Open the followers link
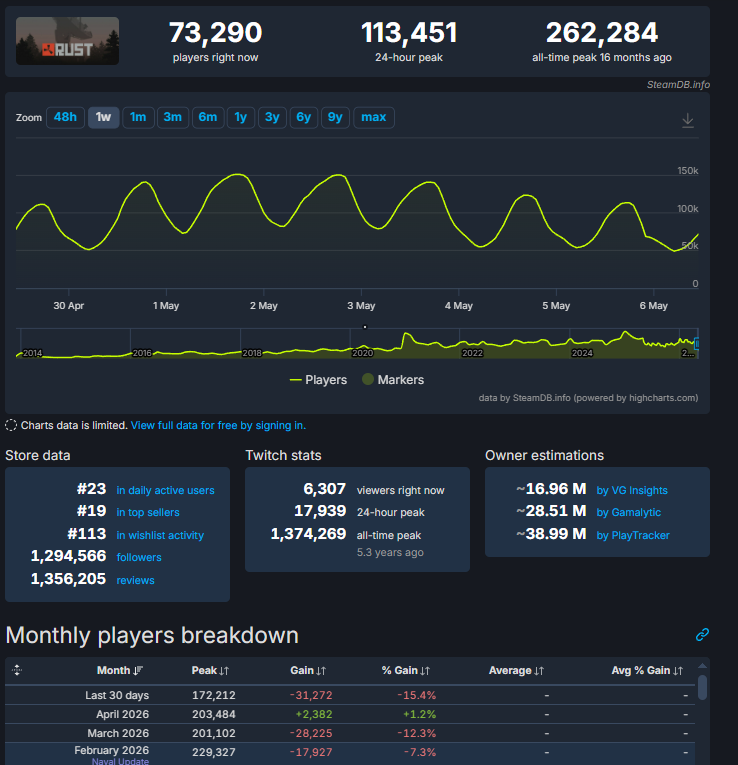Screen dimensions: 738x765 point(139,557)
